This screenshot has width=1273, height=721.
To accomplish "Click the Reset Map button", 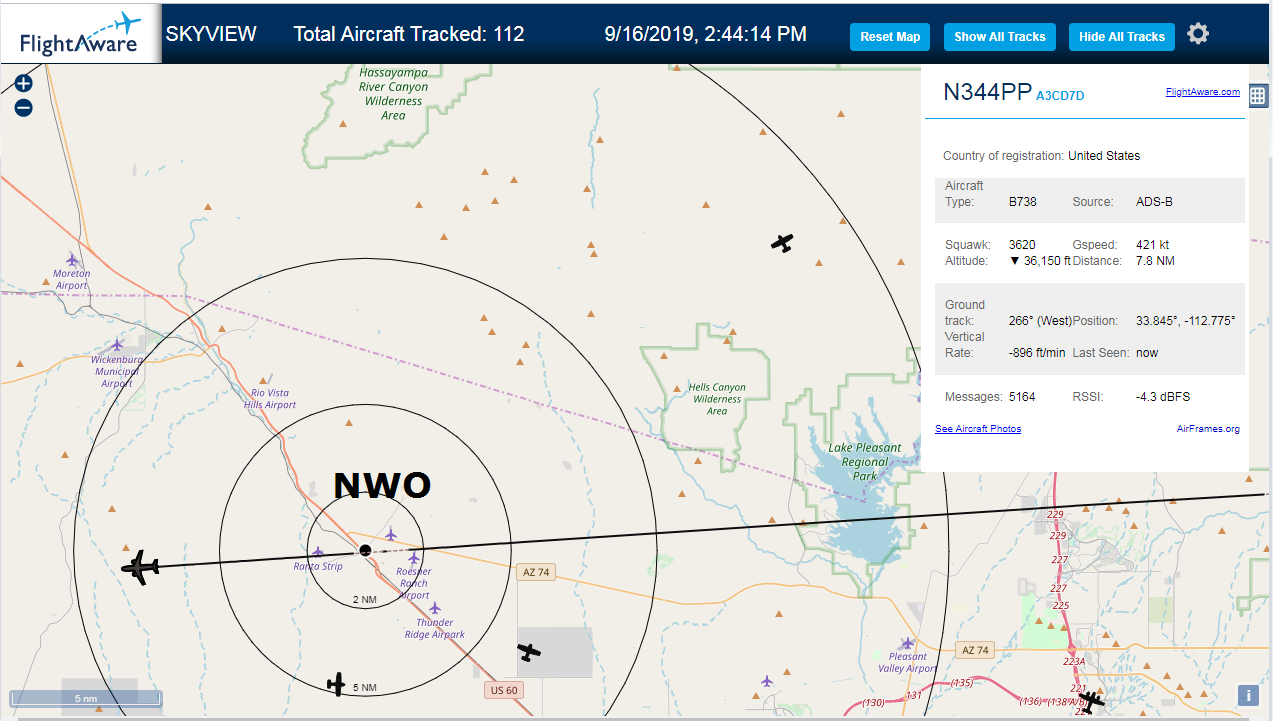I will pyautogui.click(x=890, y=37).
